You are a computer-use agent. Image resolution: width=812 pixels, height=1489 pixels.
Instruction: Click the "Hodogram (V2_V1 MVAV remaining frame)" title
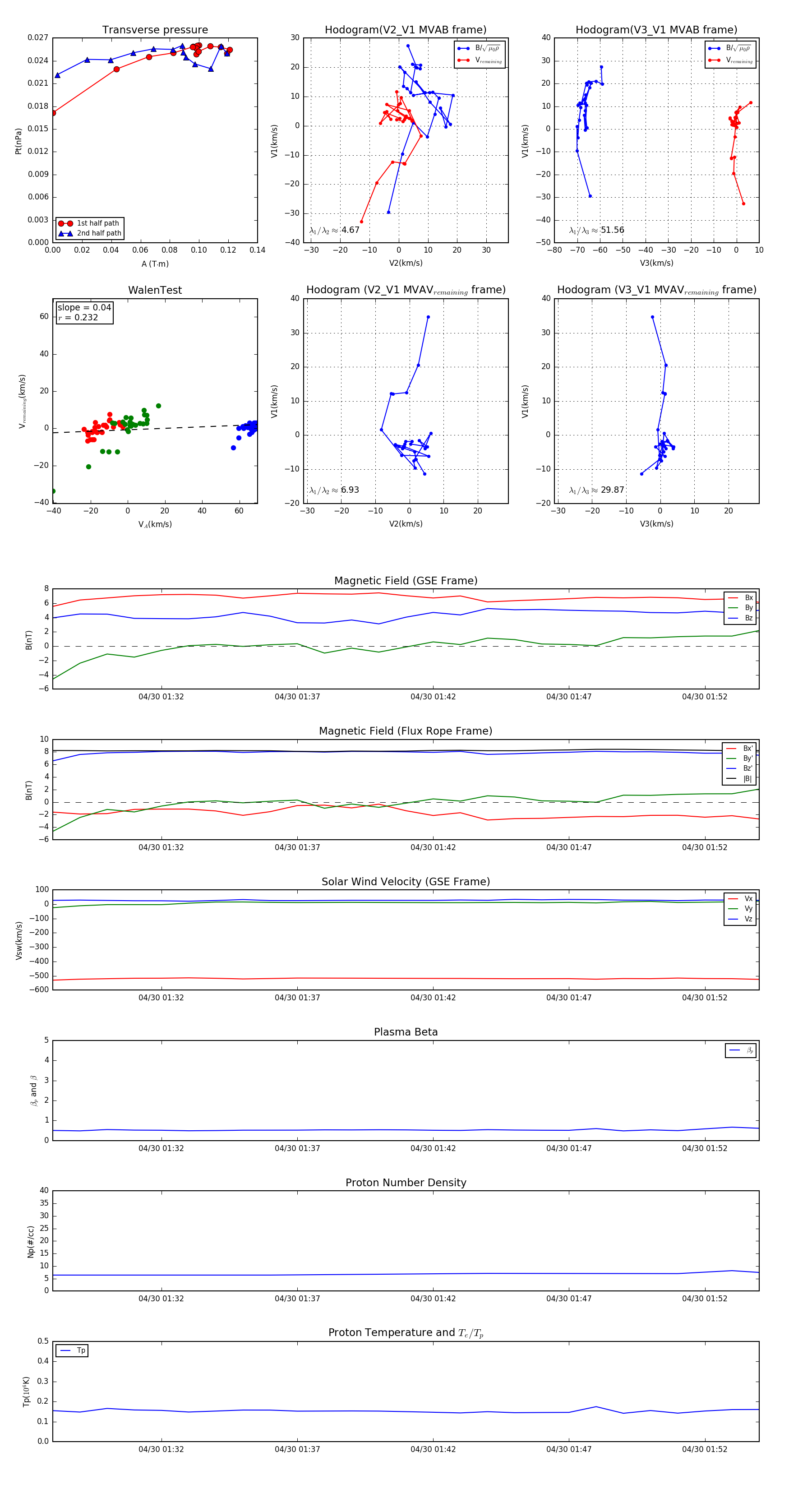click(x=406, y=290)
